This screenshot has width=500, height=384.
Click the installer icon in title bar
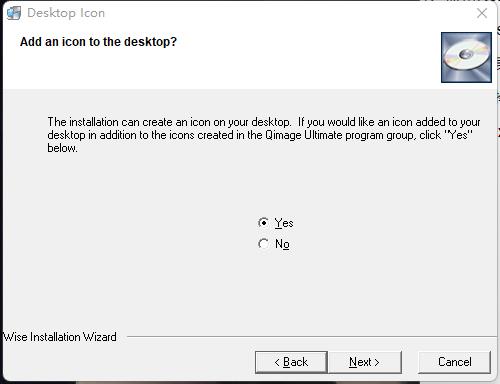[x=14, y=13]
